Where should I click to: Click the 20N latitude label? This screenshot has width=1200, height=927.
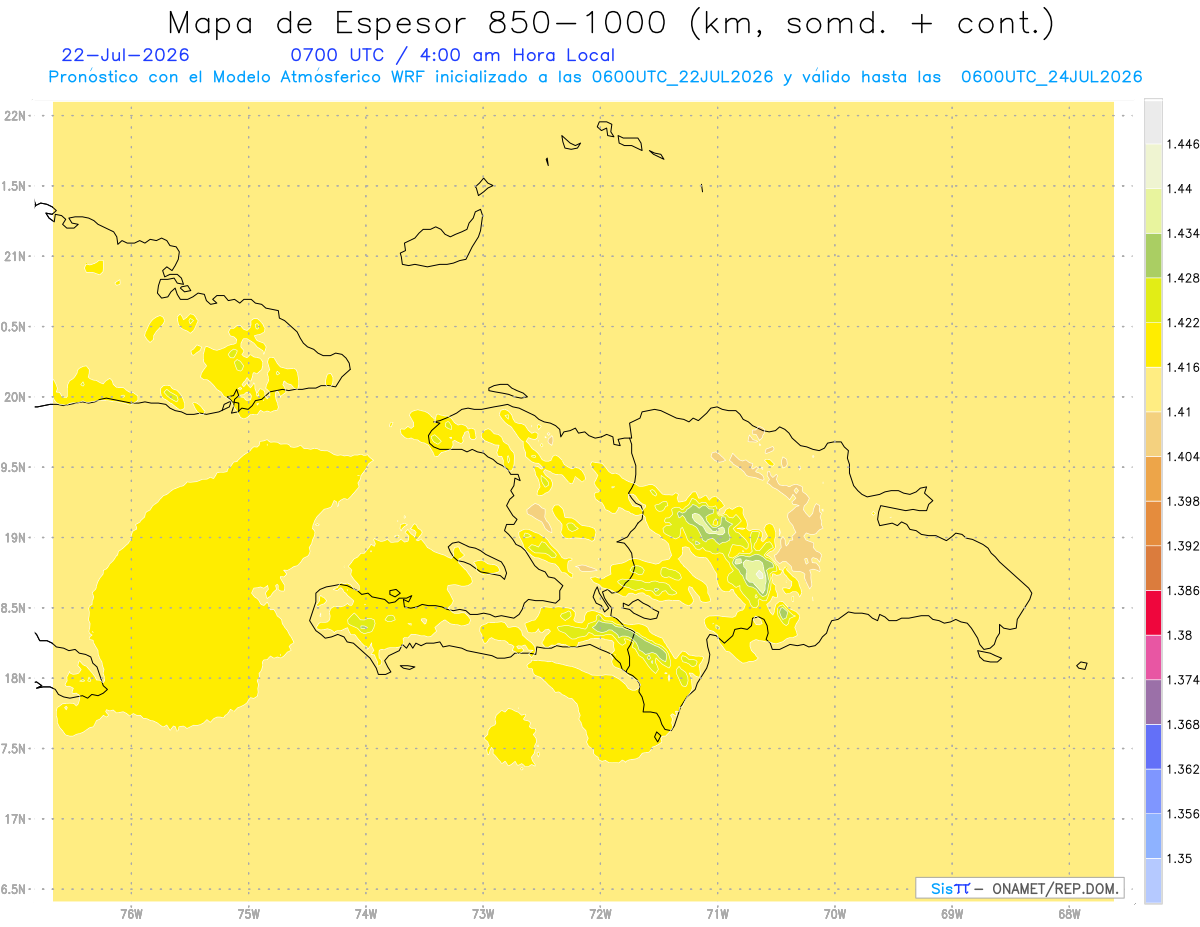[15, 397]
